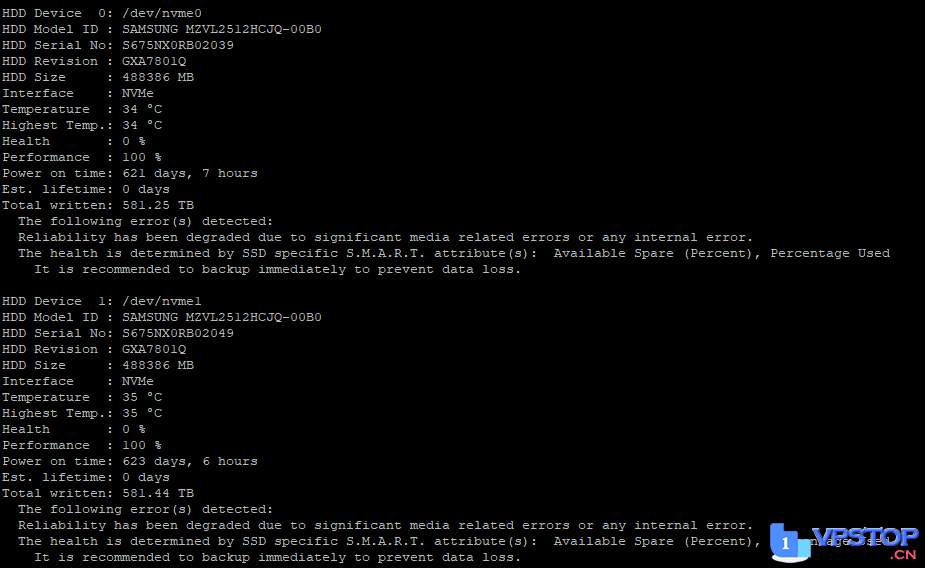Click the 621 days, 7 hours power-on value
Image resolution: width=925 pixels, height=568 pixels.
coord(190,173)
